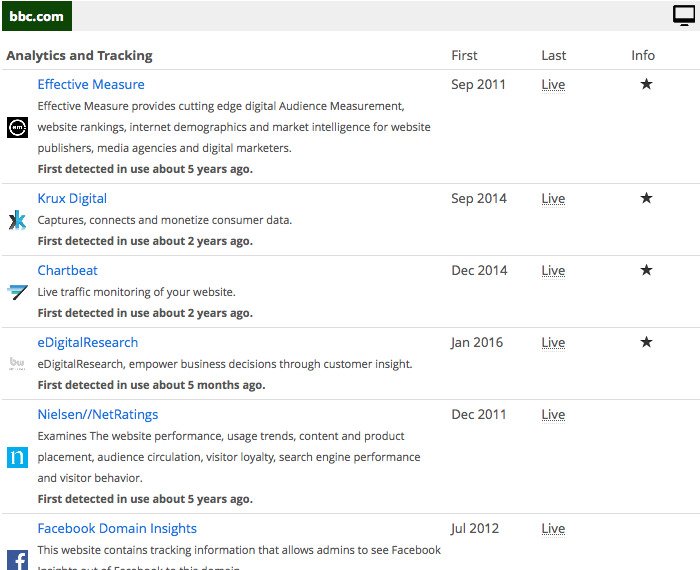
Task: Click Live status for Nielsen//NetRatings
Action: [553, 414]
